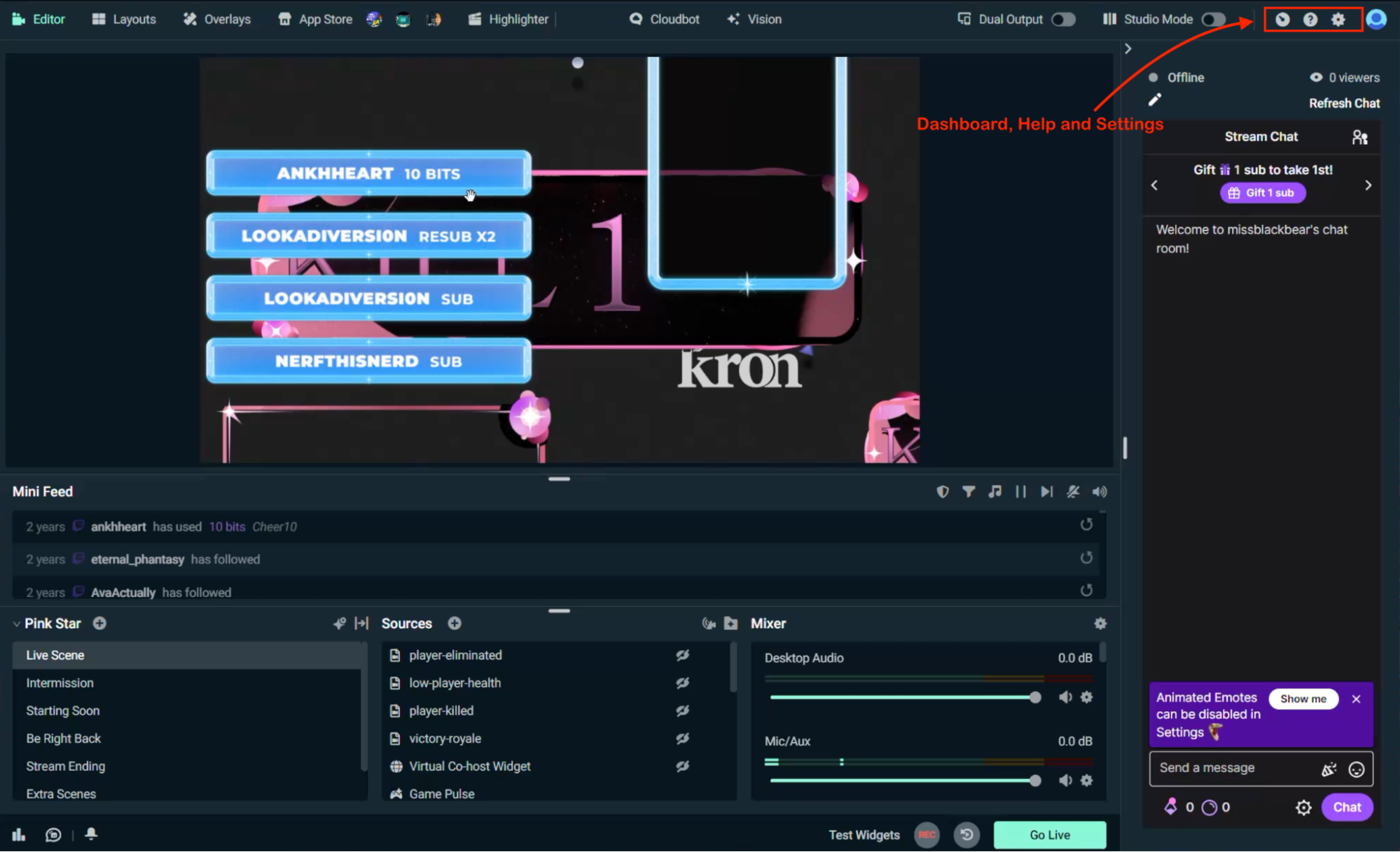The image size is (1400, 852).
Task: Open the Overlays tab
Action: pyautogui.click(x=217, y=20)
